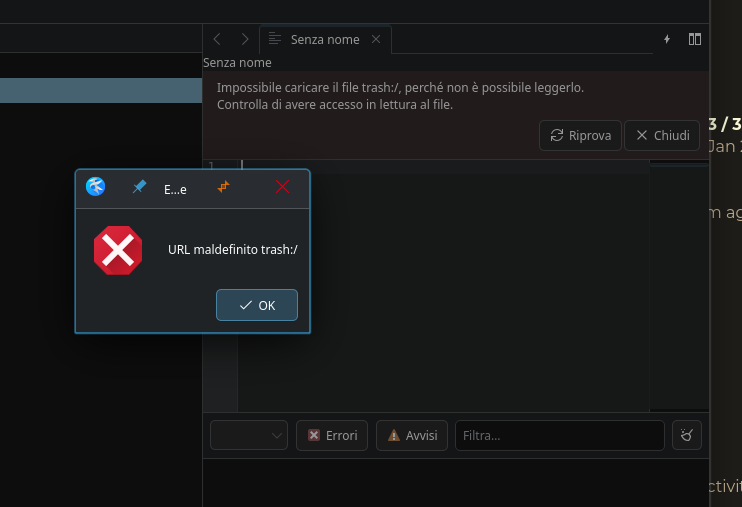Click the Filtra text field

[559, 435]
